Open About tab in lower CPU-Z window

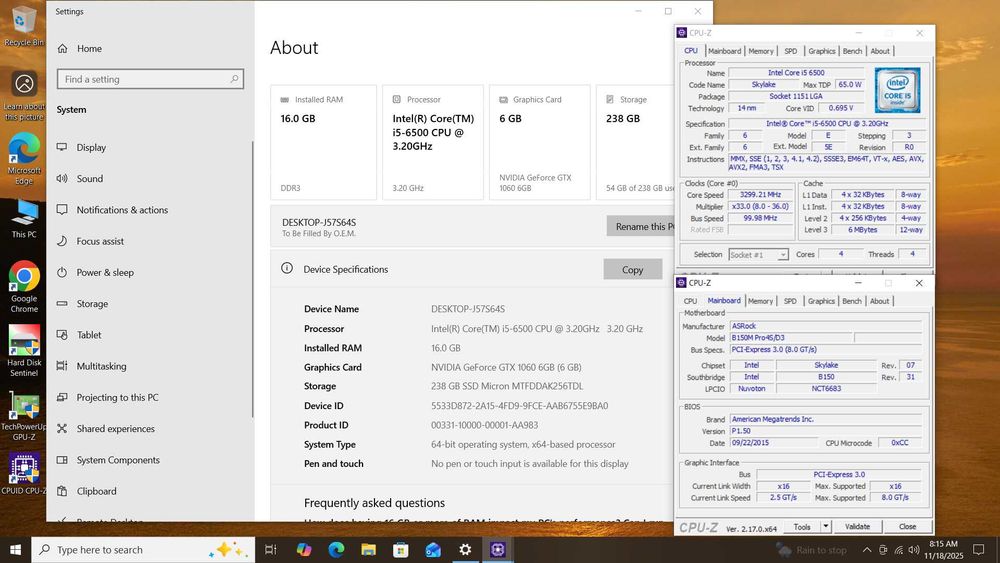[x=879, y=301]
